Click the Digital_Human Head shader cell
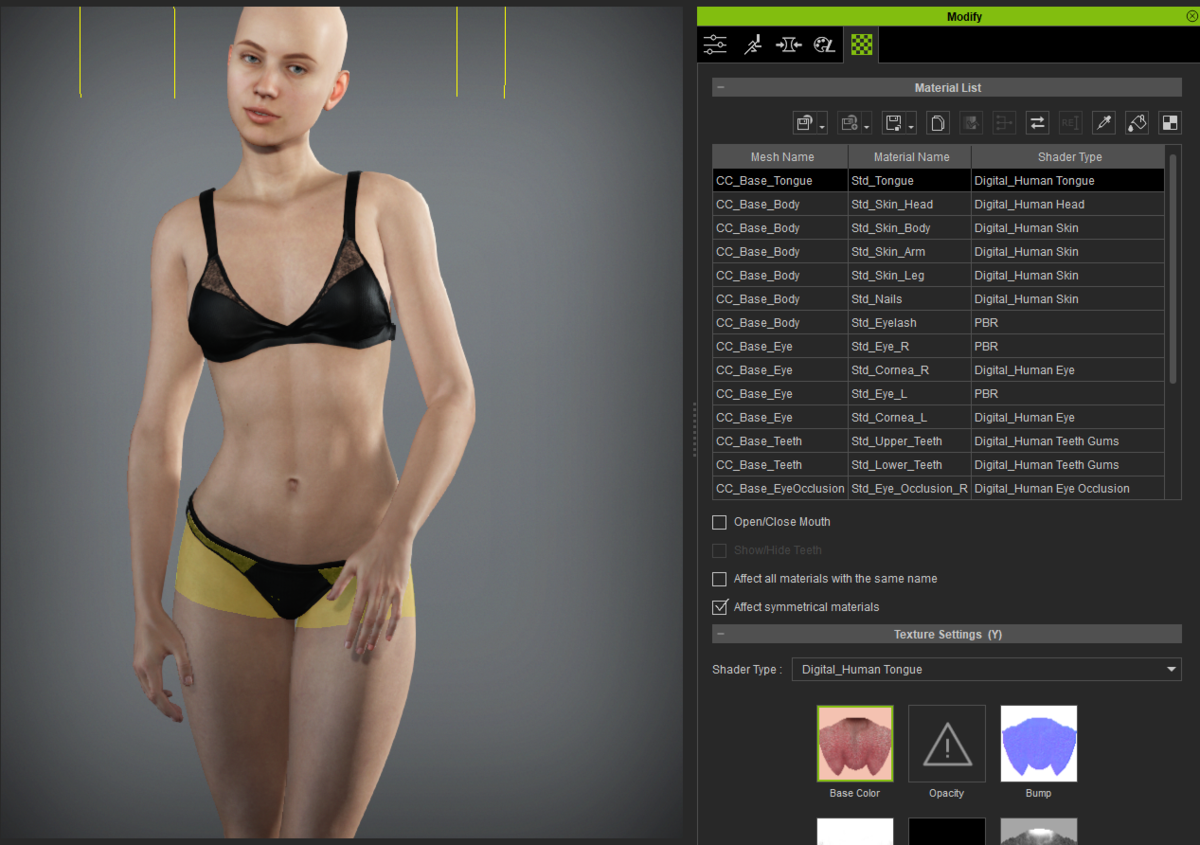1200x845 pixels. (x=1068, y=204)
